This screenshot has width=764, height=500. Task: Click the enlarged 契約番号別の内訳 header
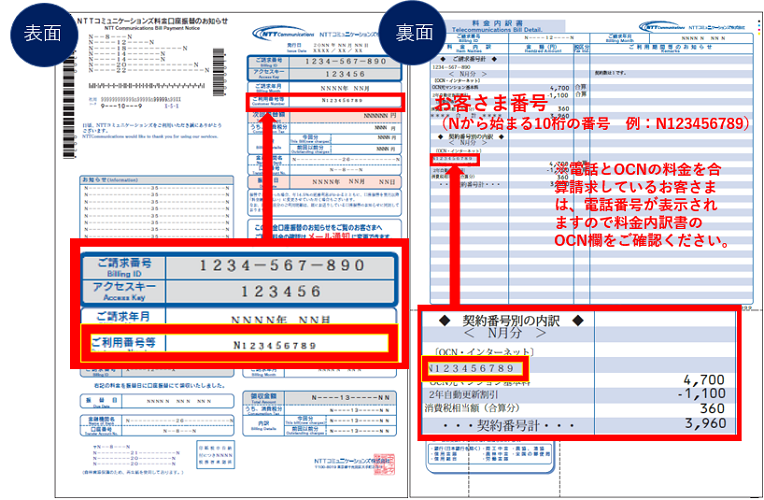511,321
